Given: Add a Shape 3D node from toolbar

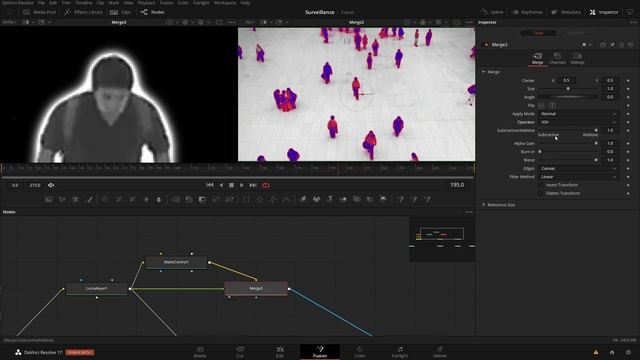Looking at the screenshot, I should click(x=316, y=199).
